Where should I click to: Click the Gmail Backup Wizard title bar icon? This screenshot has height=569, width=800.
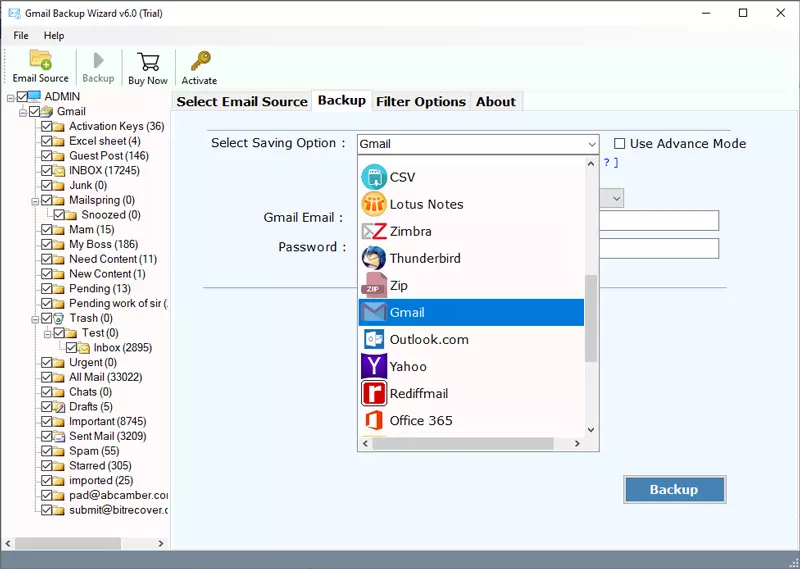coord(14,13)
